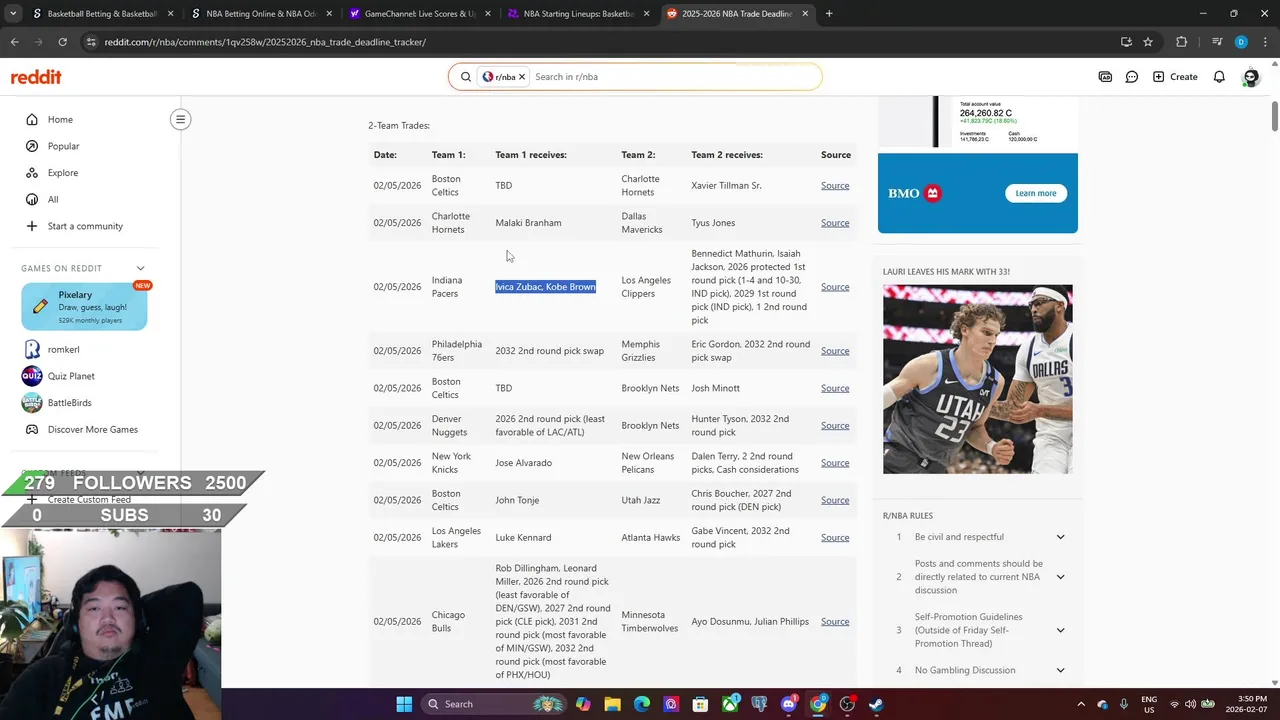Open the All feed

click(53, 199)
